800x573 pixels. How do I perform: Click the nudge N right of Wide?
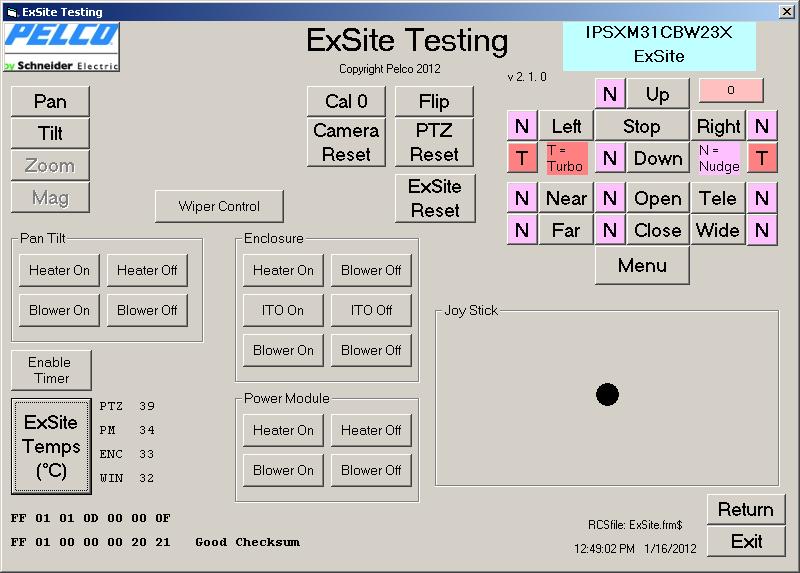point(762,230)
